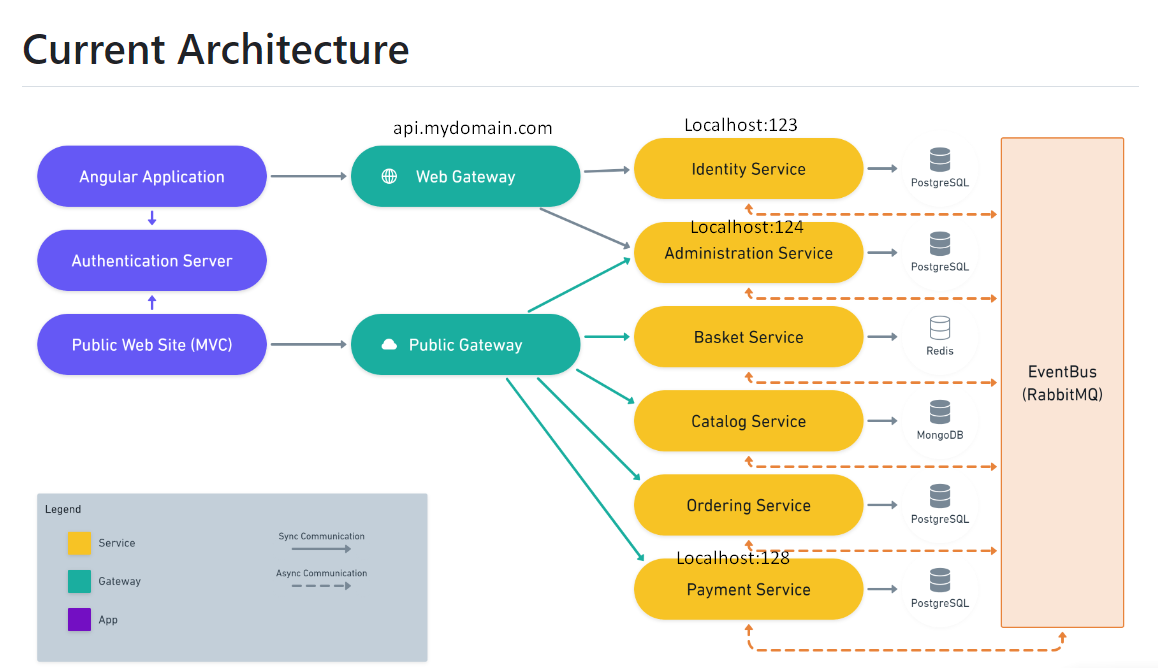The width and height of the screenshot is (1158, 668).
Task: Click the teal Gateway legend swatch
Action: tap(79, 581)
